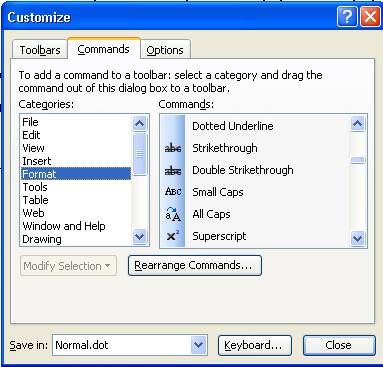Click the Commands list down arrow

358,238
